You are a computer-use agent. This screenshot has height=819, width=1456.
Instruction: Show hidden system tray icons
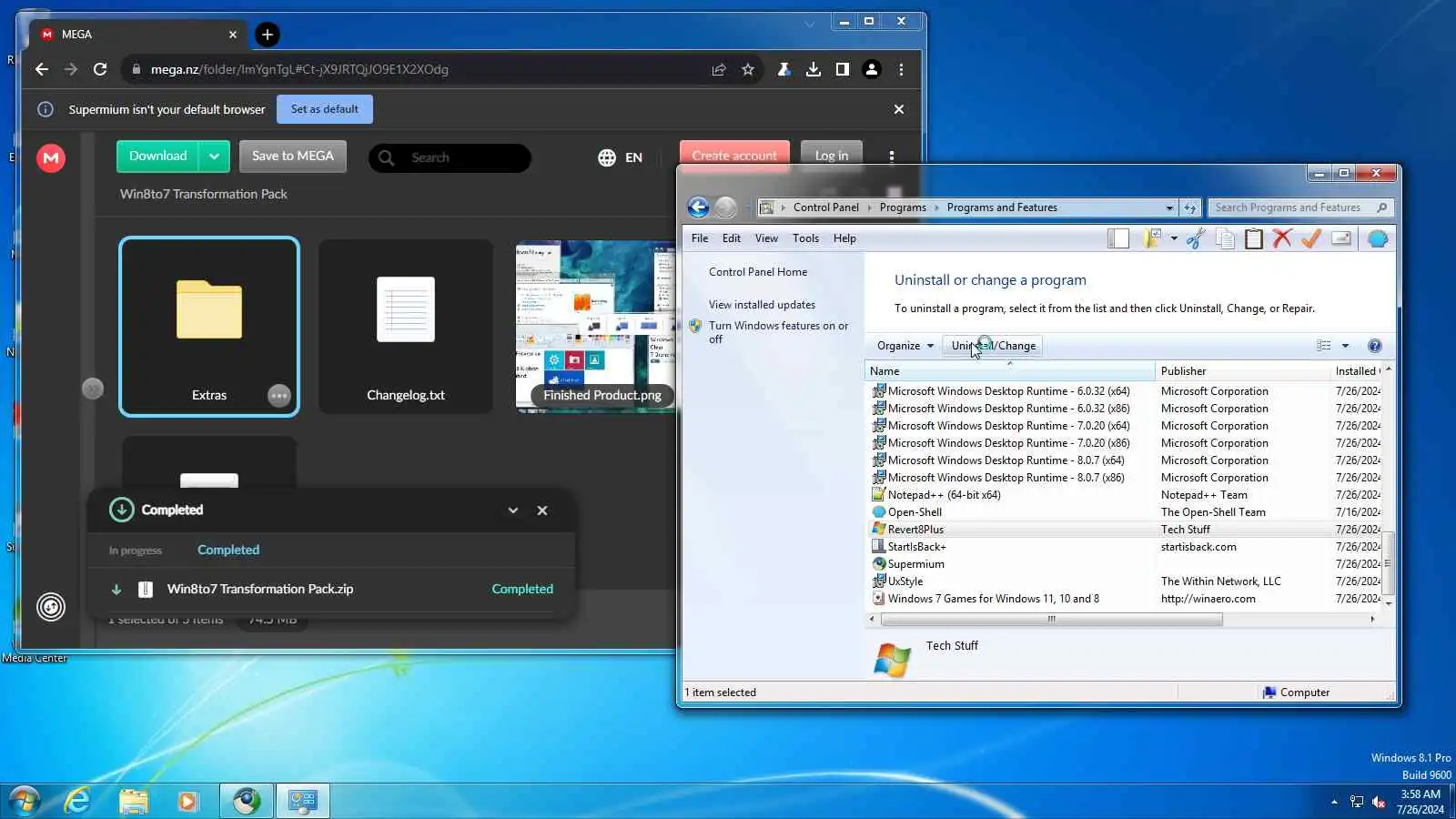pos(1334,802)
